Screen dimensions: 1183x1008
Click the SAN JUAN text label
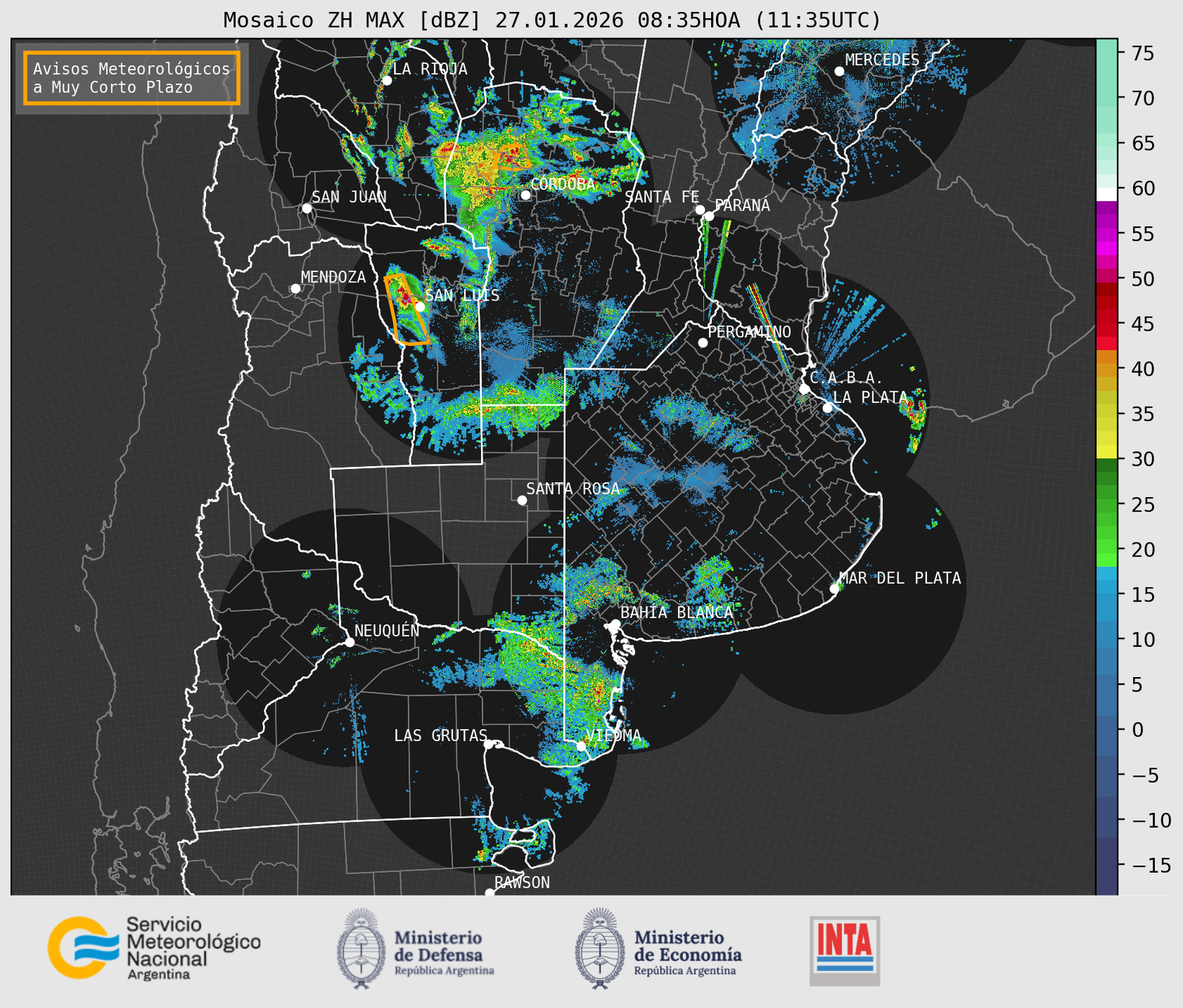coord(349,197)
